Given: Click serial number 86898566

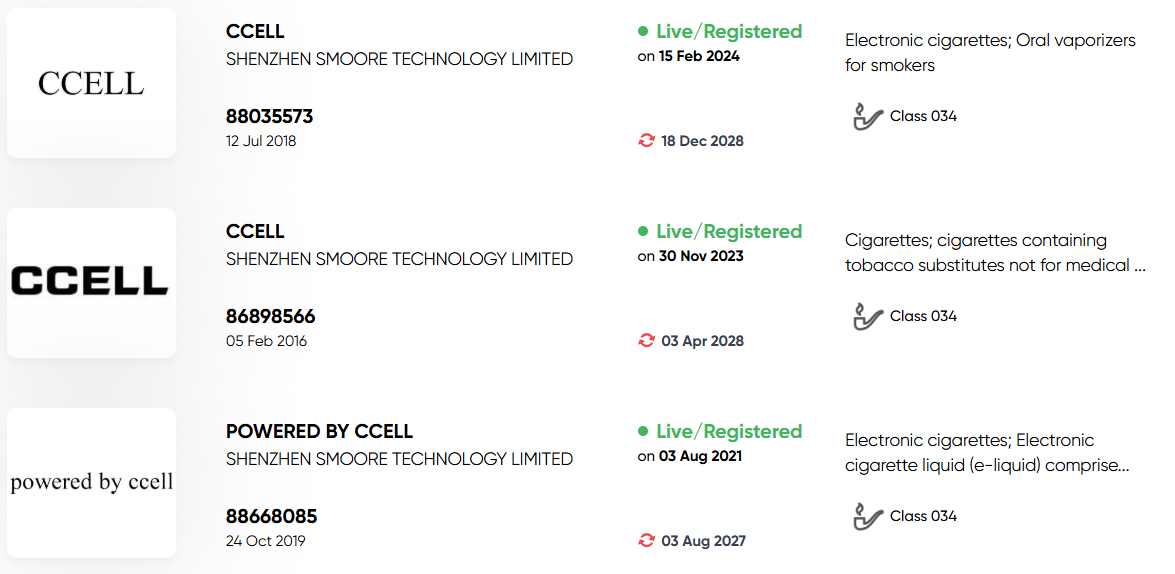Looking at the screenshot, I should click(271, 316).
